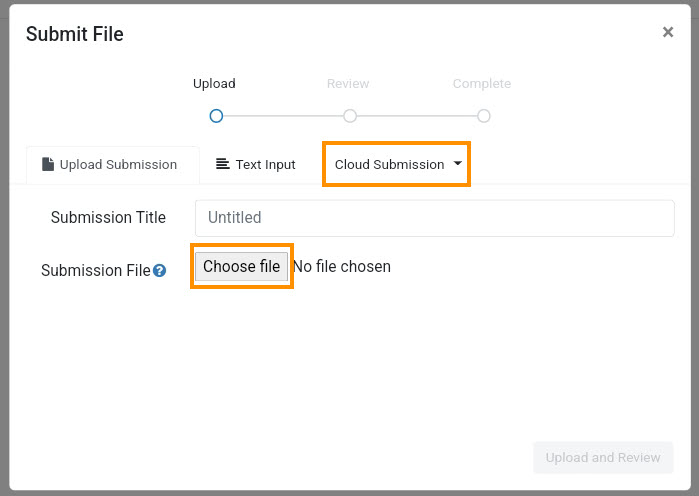
Task: Click the Complete step label
Action: click(x=482, y=84)
